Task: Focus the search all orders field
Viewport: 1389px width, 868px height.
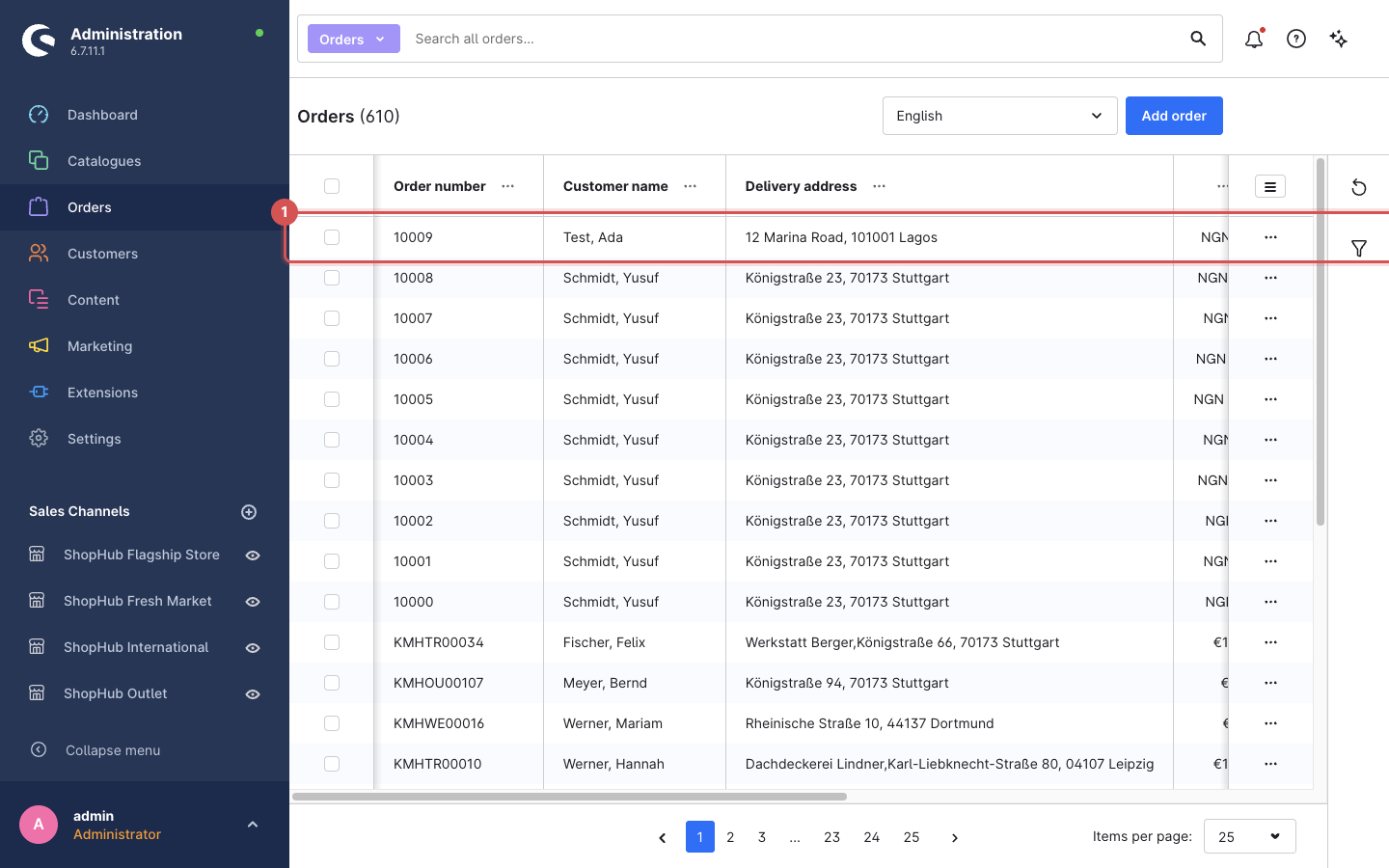Action: coord(791,39)
